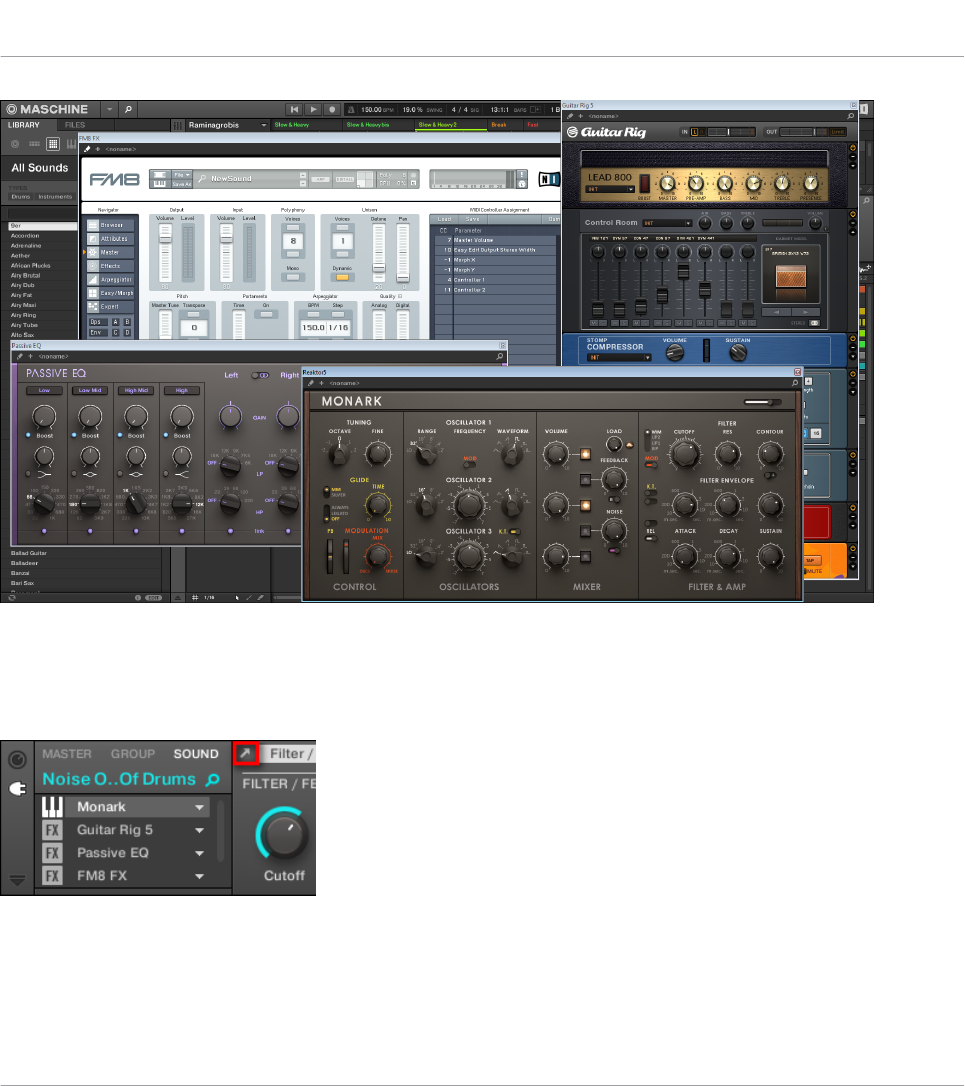Switch to the MASTER tab
Image resolution: width=965 pixels, height=1086 pixels.
pos(67,754)
